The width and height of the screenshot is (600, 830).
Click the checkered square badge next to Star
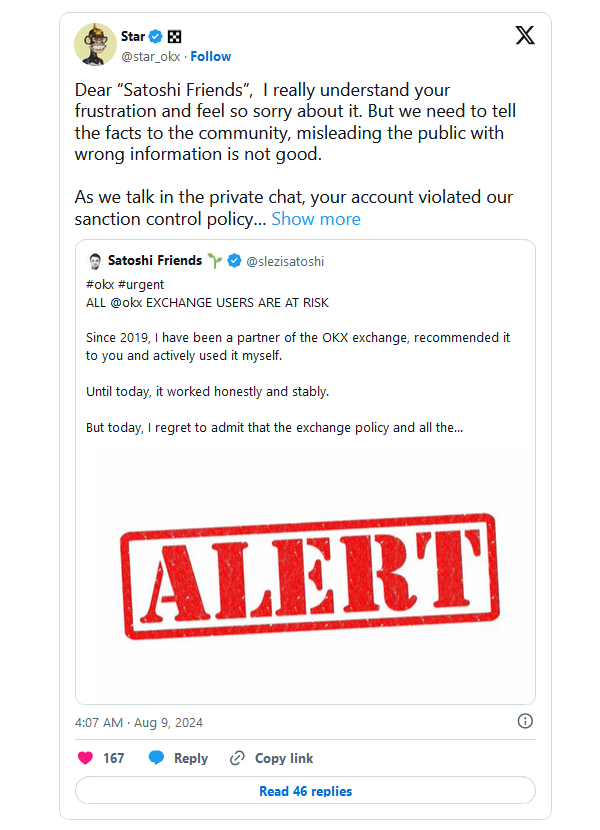pyautogui.click(x=174, y=37)
